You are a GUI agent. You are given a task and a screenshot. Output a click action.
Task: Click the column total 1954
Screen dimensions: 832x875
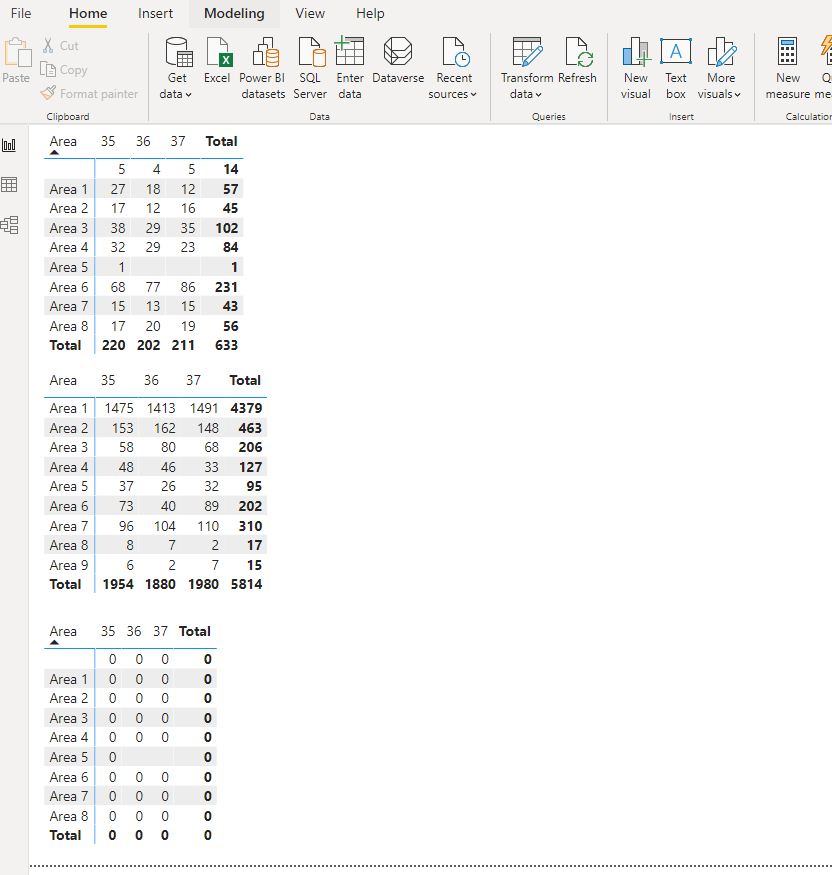click(x=118, y=584)
